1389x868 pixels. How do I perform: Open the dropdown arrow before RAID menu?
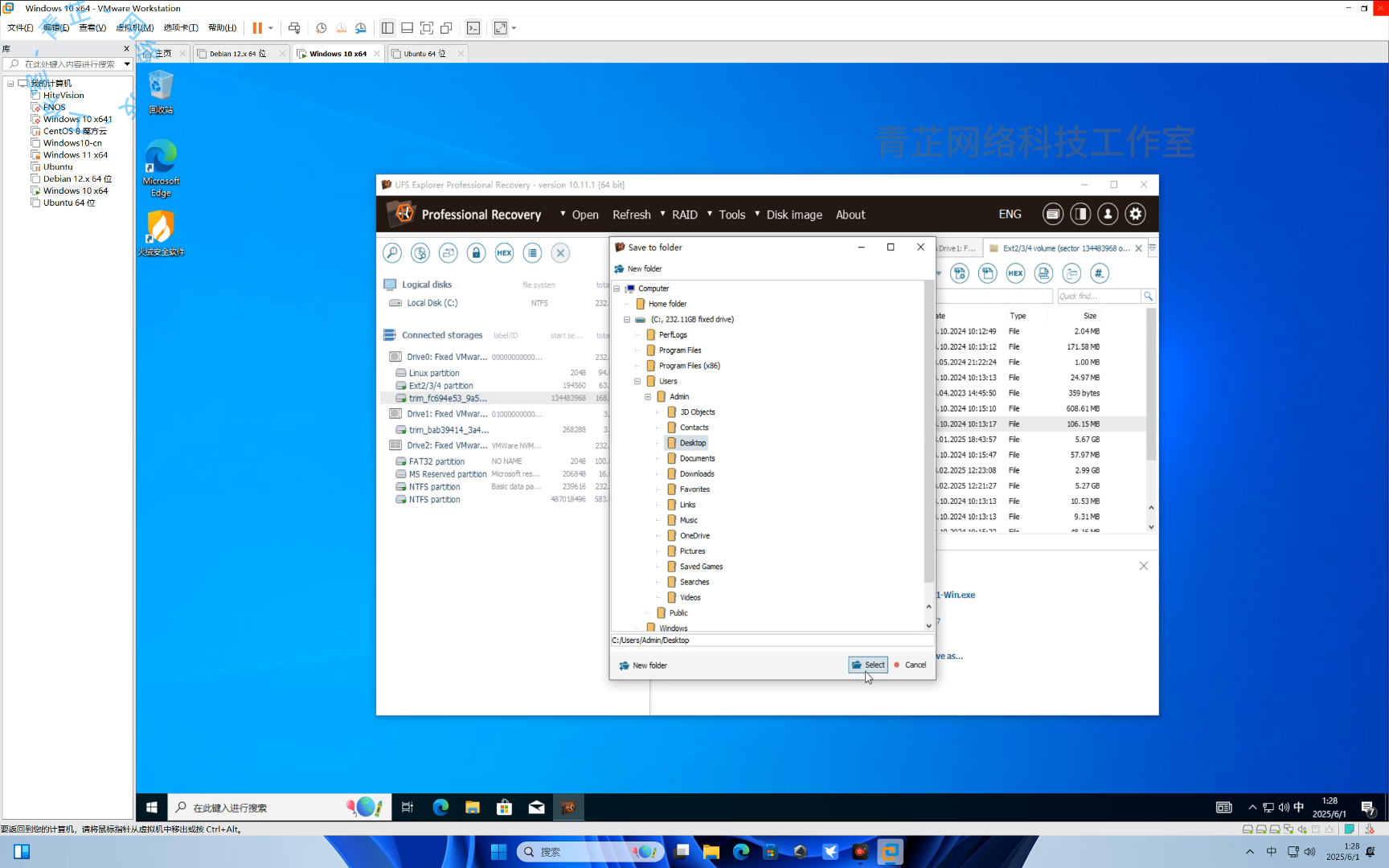(662, 214)
